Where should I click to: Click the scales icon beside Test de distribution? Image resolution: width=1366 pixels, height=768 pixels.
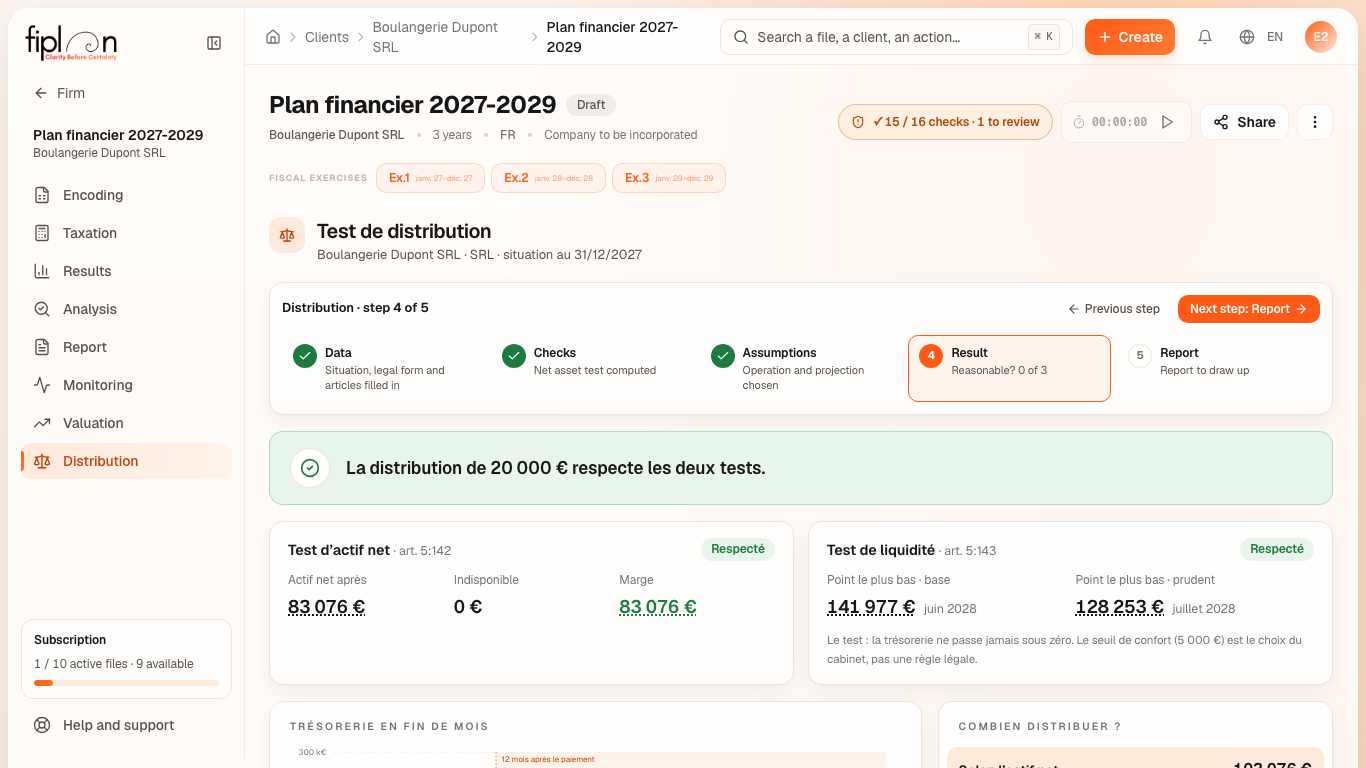pos(287,235)
